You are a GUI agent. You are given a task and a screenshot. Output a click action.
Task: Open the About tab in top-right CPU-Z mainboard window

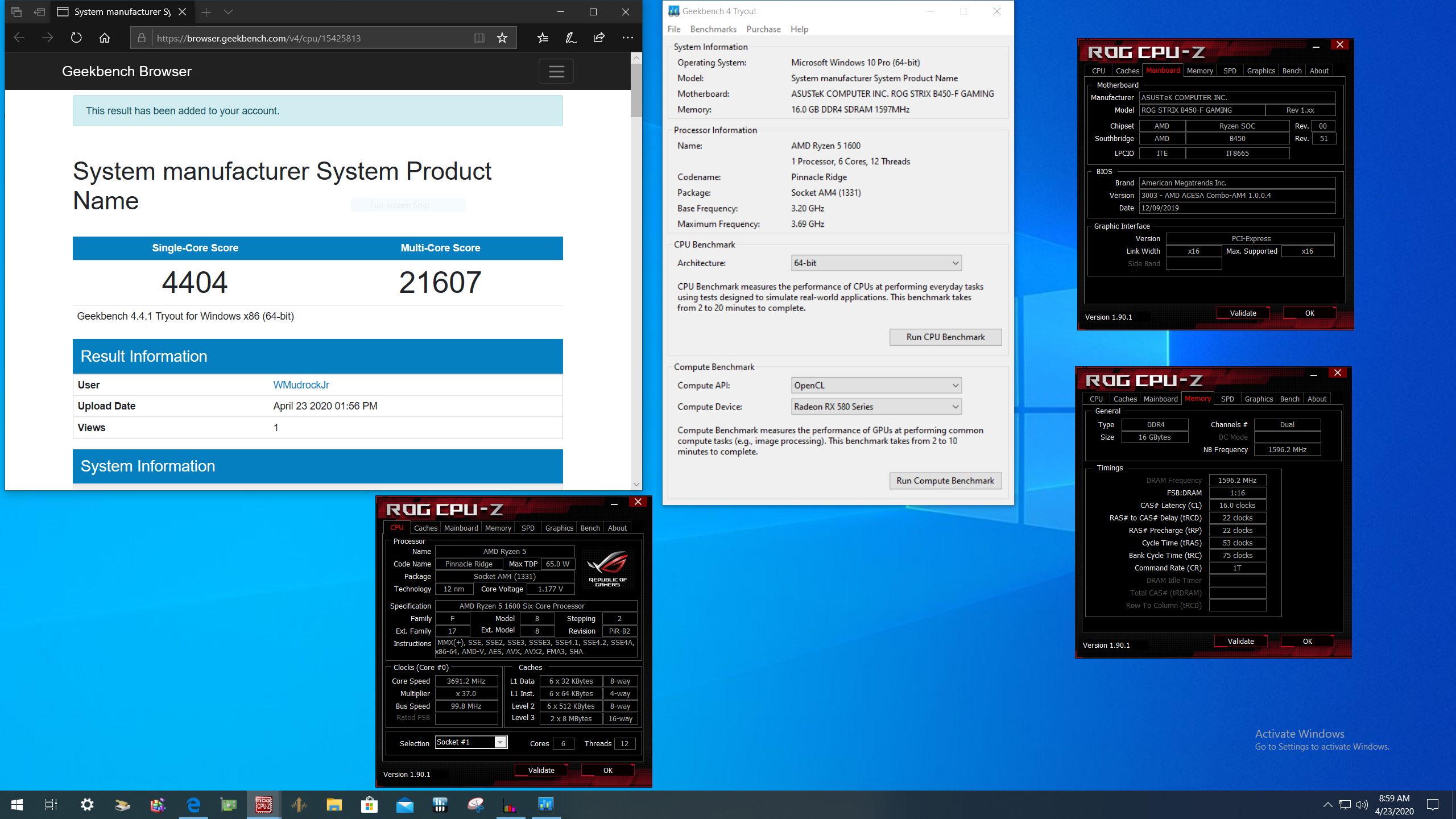[x=1319, y=71]
